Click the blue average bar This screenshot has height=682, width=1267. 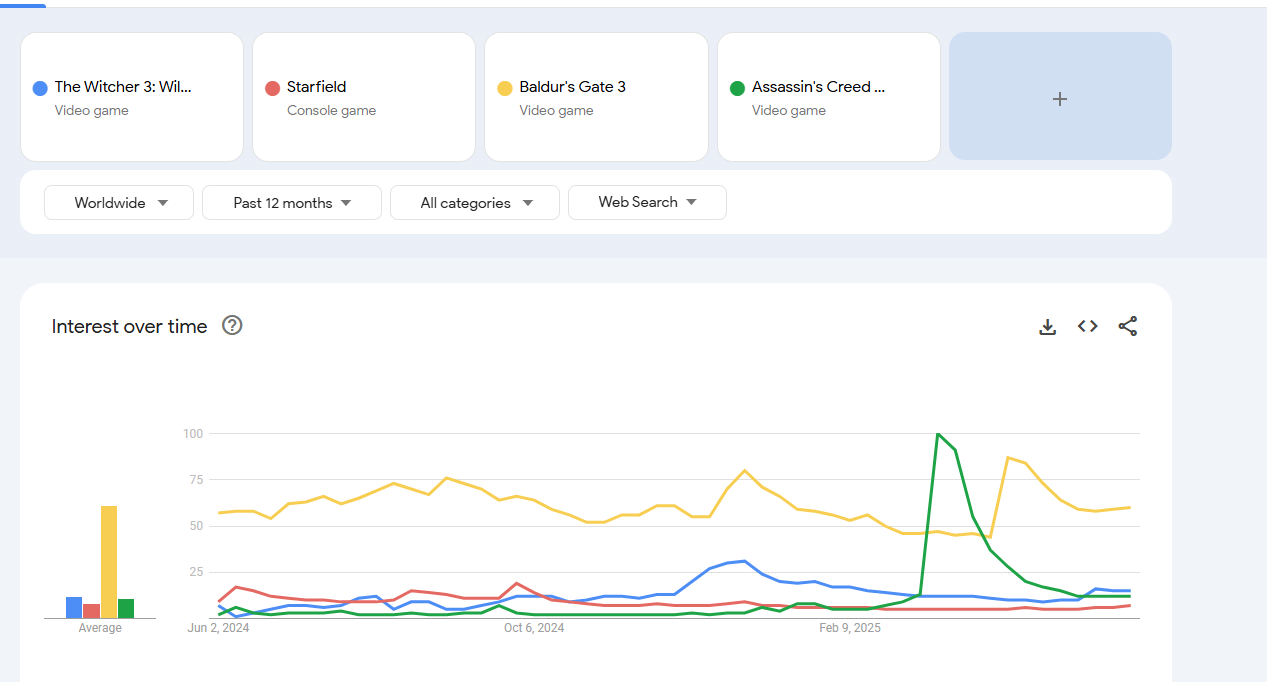click(x=74, y=607)
